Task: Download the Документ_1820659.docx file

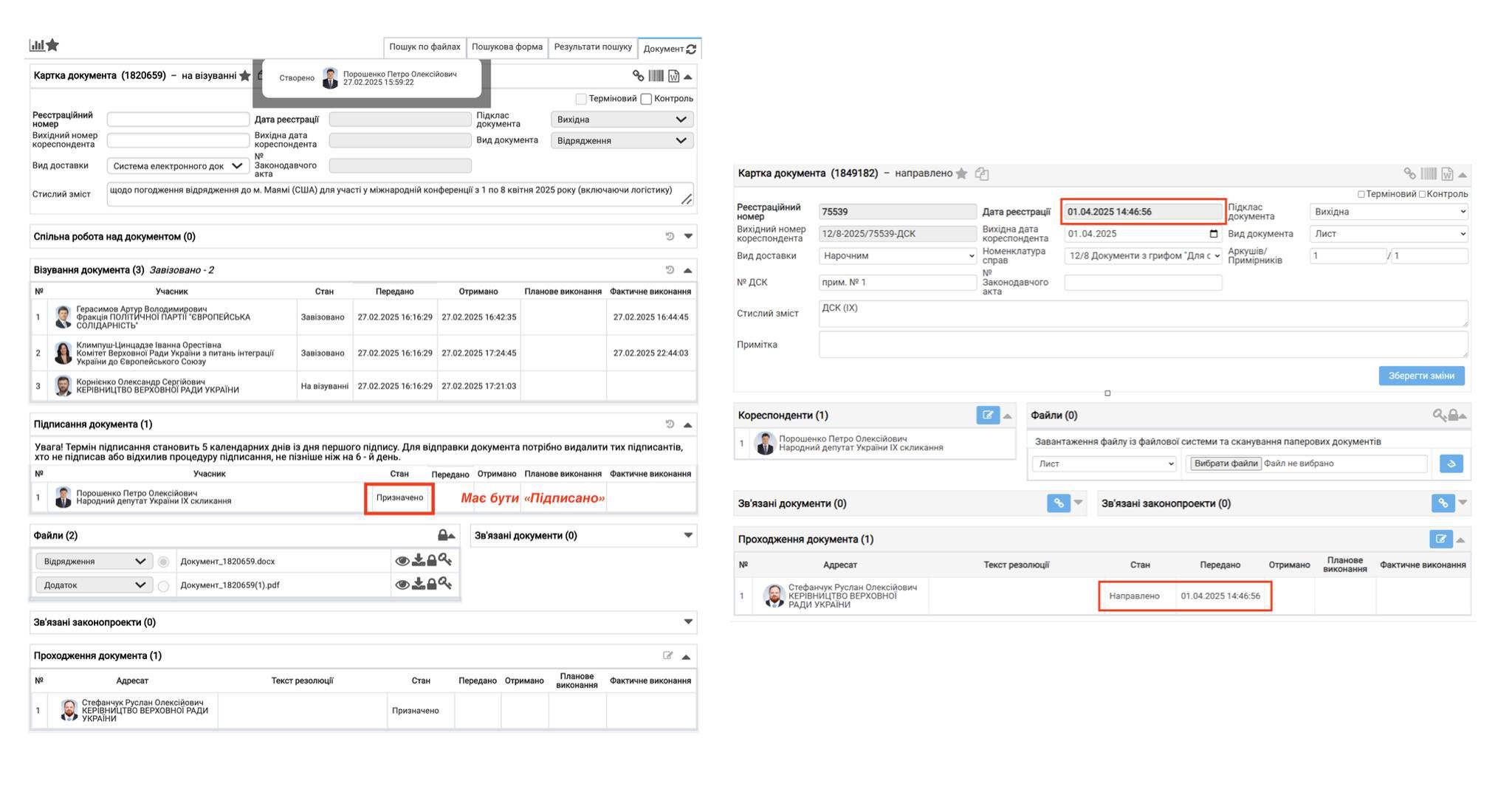Action: point(418,561)
